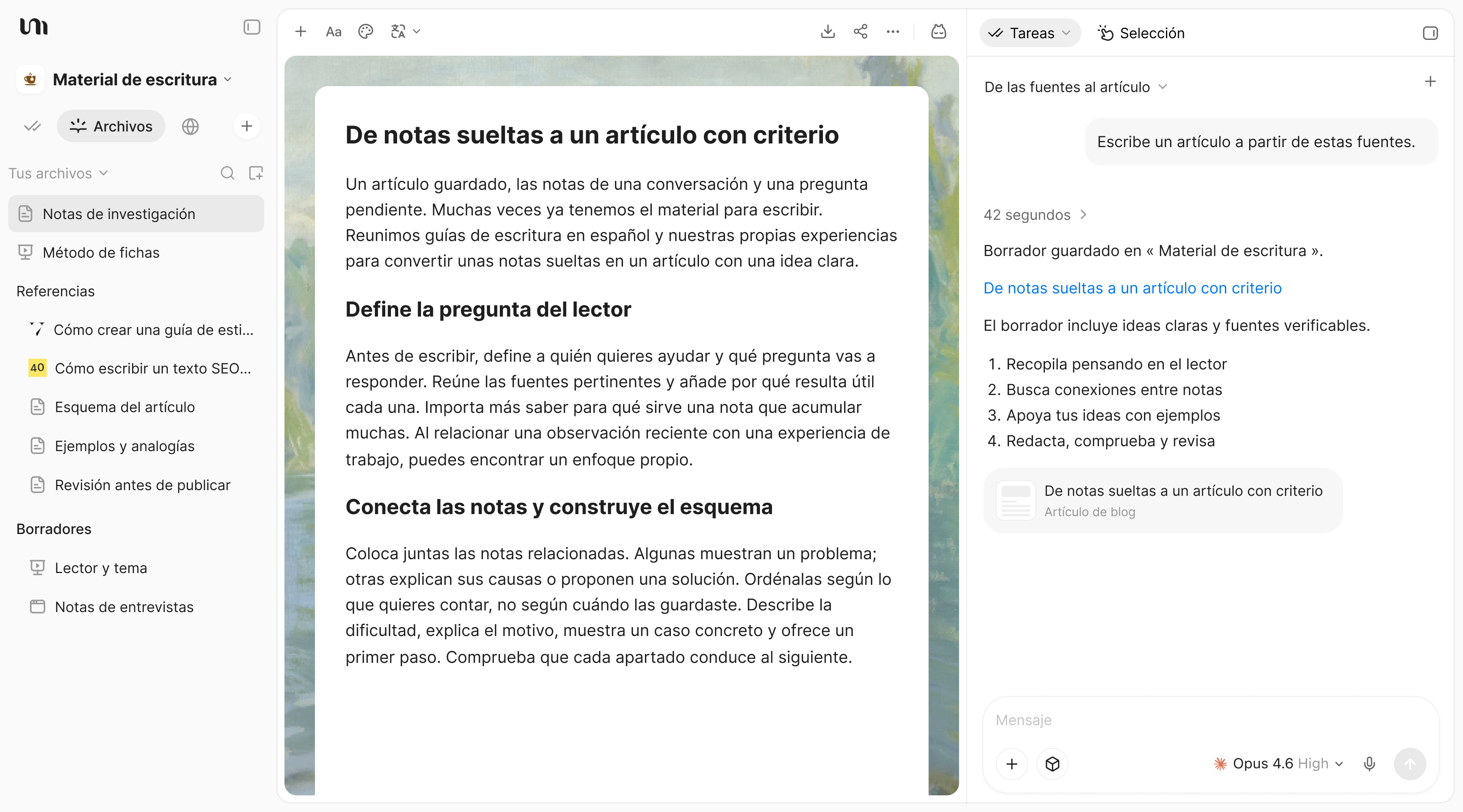The image size is (1463, 812).
Task: Open the Material de escritura workspace dropdown
Action: tap(142, 80)
